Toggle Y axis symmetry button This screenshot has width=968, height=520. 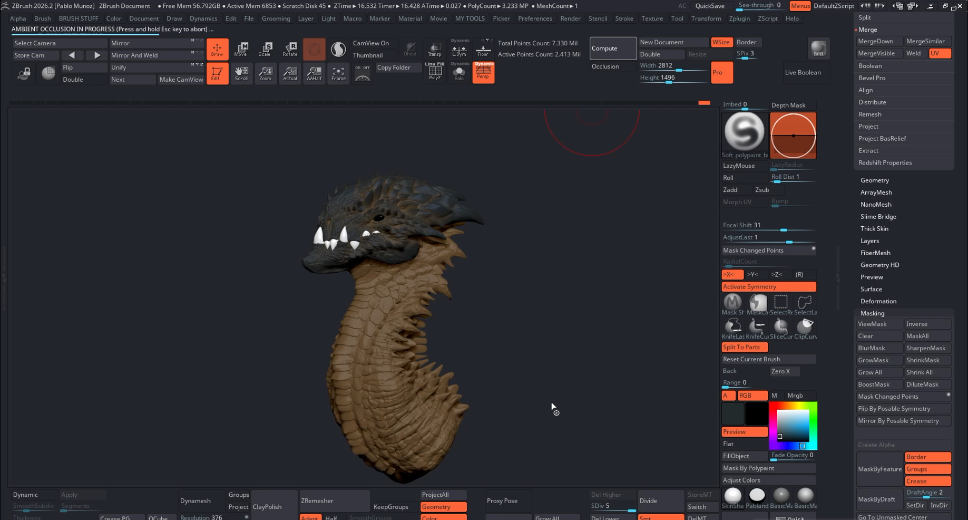(x=756, y=274)
